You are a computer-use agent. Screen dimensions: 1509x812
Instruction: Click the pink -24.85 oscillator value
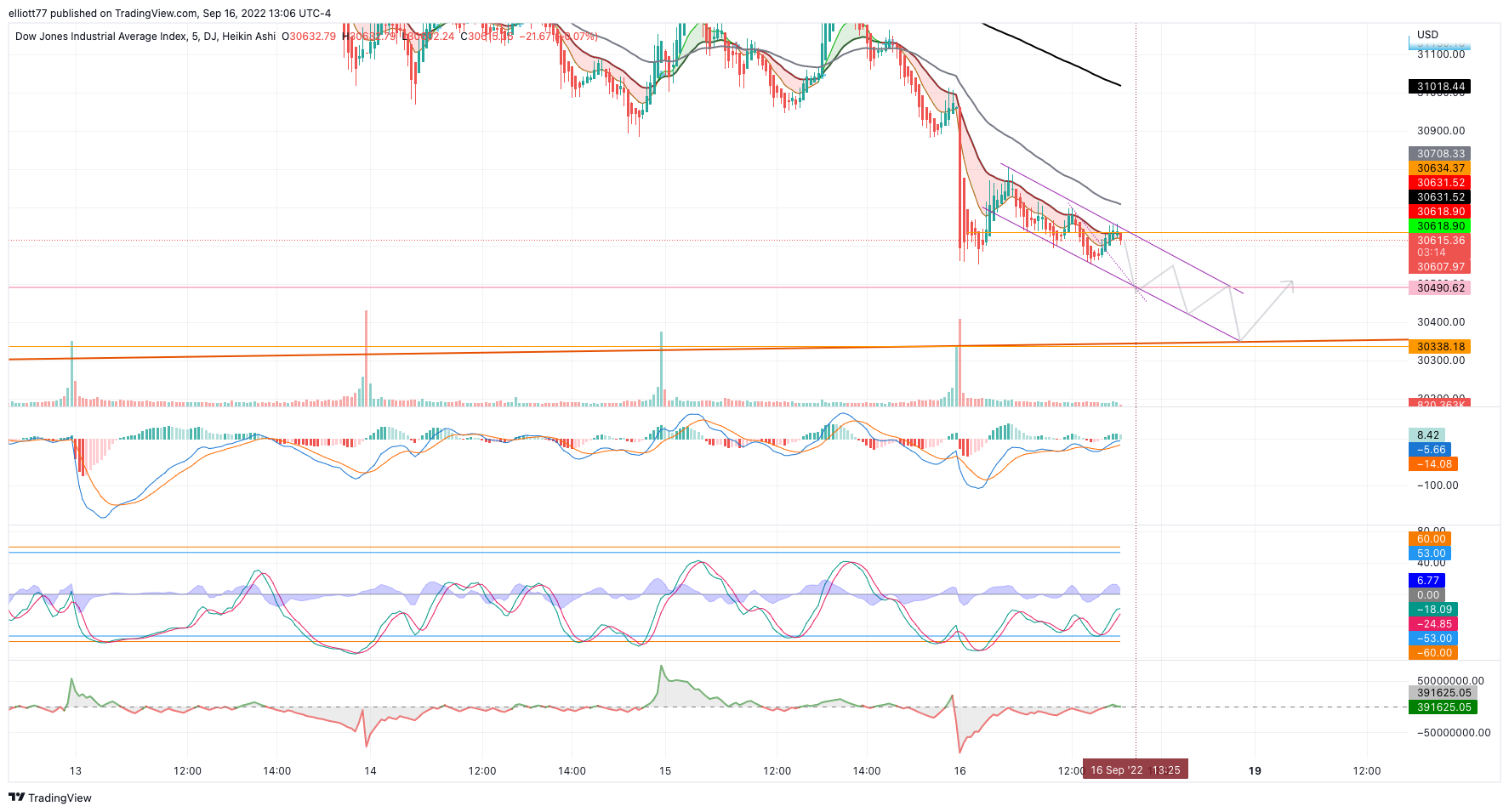(x=1432, y=624)
